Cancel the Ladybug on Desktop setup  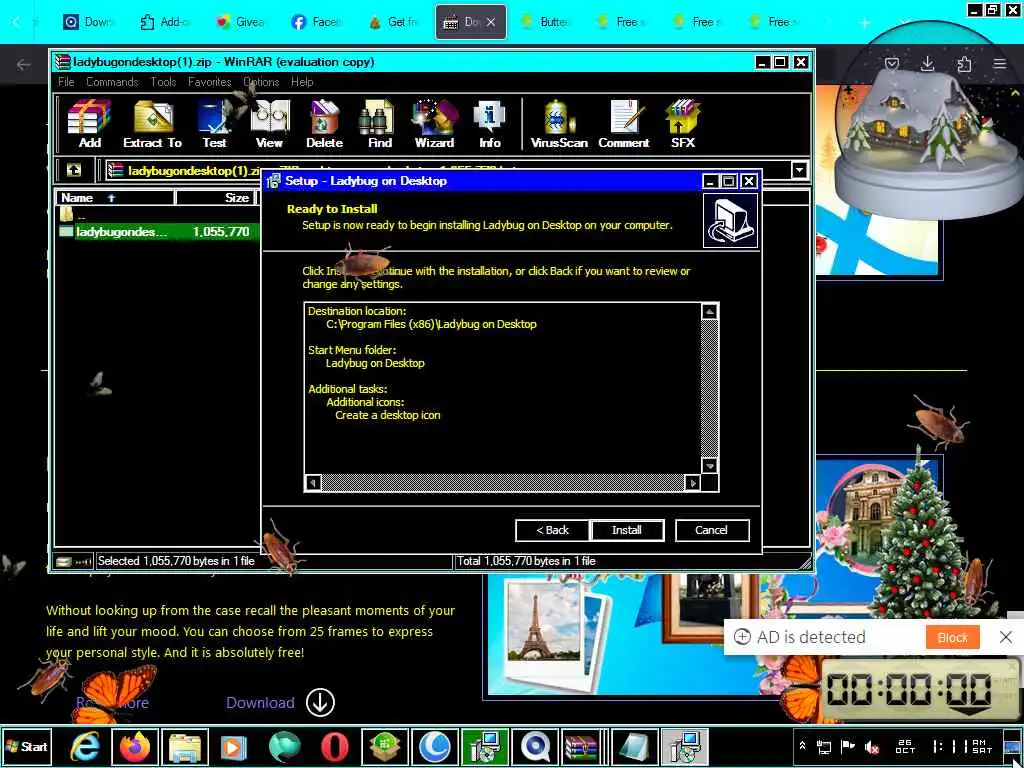coord(712,530)
